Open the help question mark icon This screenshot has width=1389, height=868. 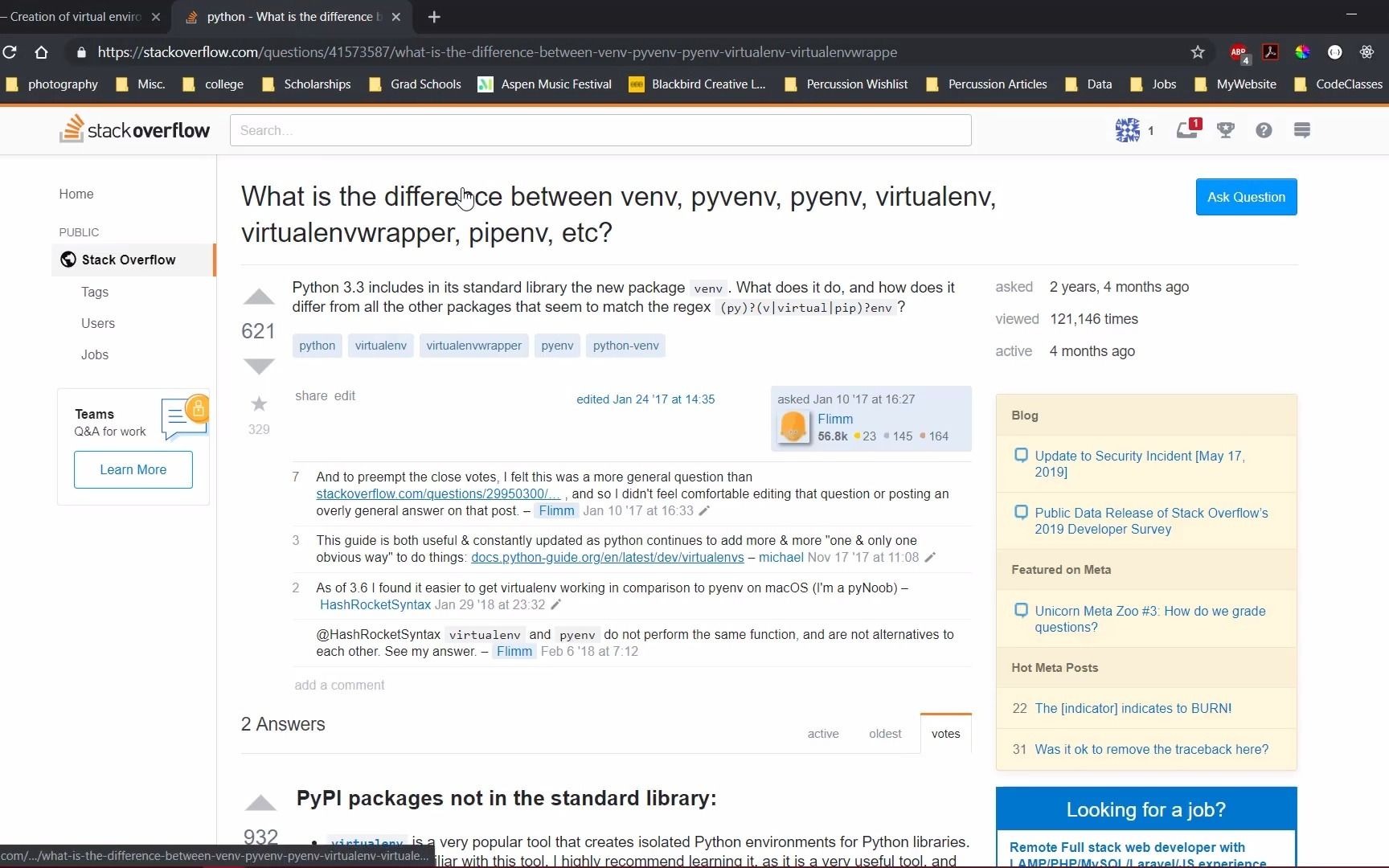(1264, 130)
